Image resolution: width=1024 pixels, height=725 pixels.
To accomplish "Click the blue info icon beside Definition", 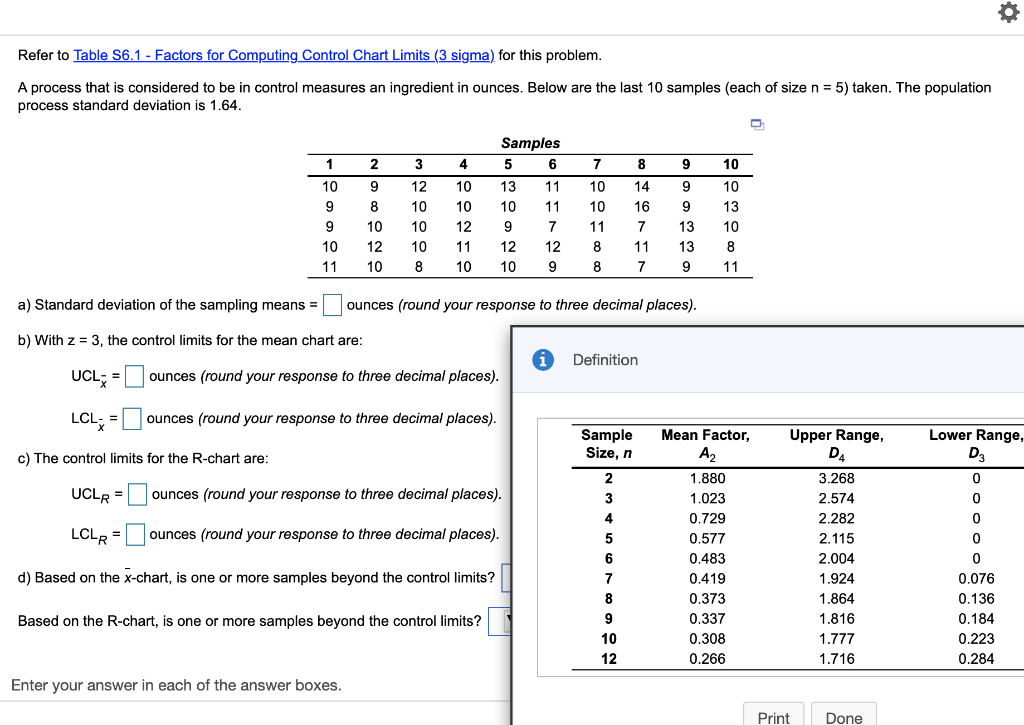I will 542,360.
